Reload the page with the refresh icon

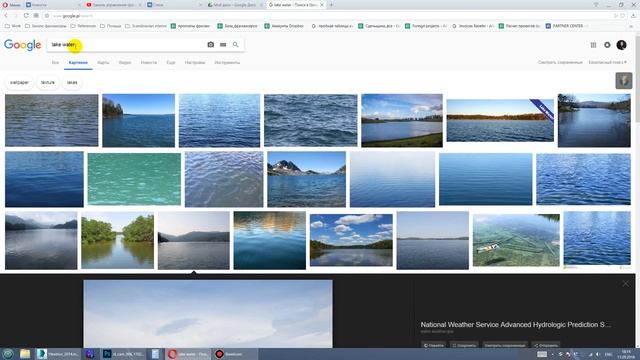(x=26, y=16)
